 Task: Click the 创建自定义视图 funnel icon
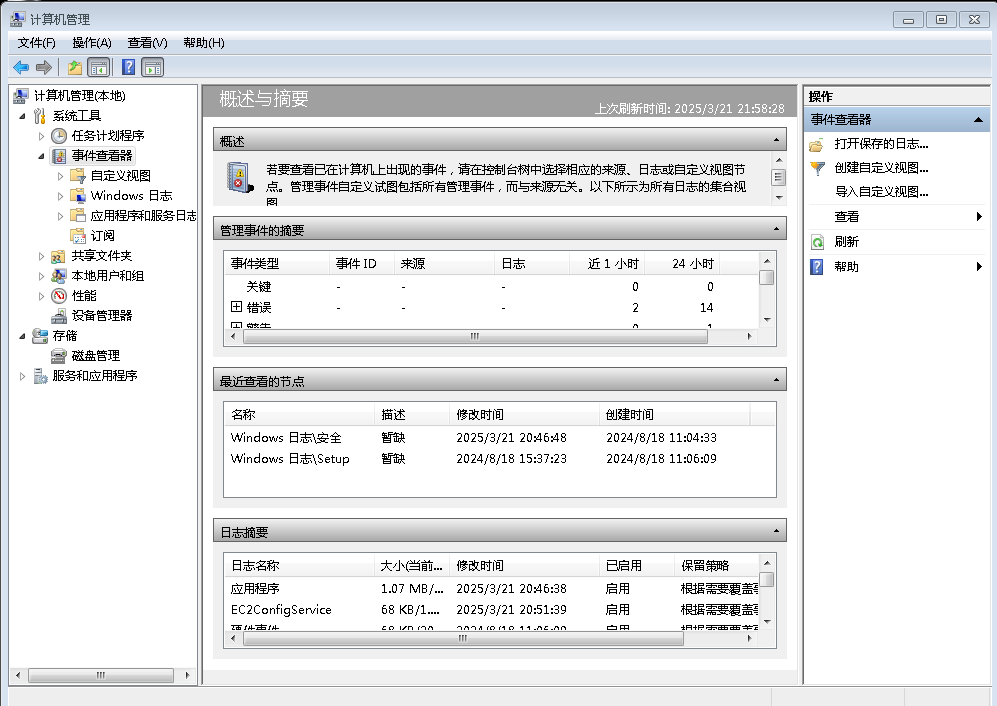coord(817,168)
